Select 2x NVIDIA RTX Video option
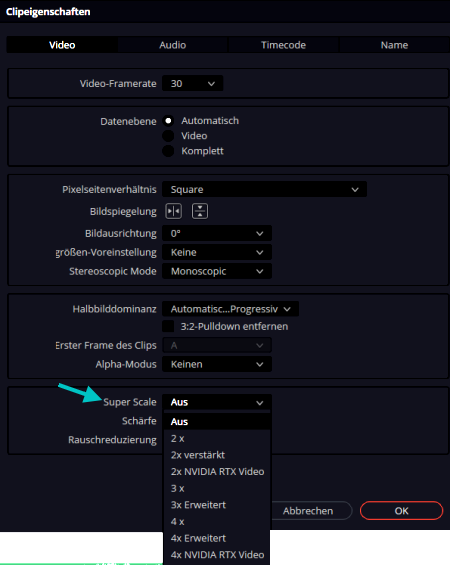The height and width of the screenshot is (565, 450). point(217,472)
